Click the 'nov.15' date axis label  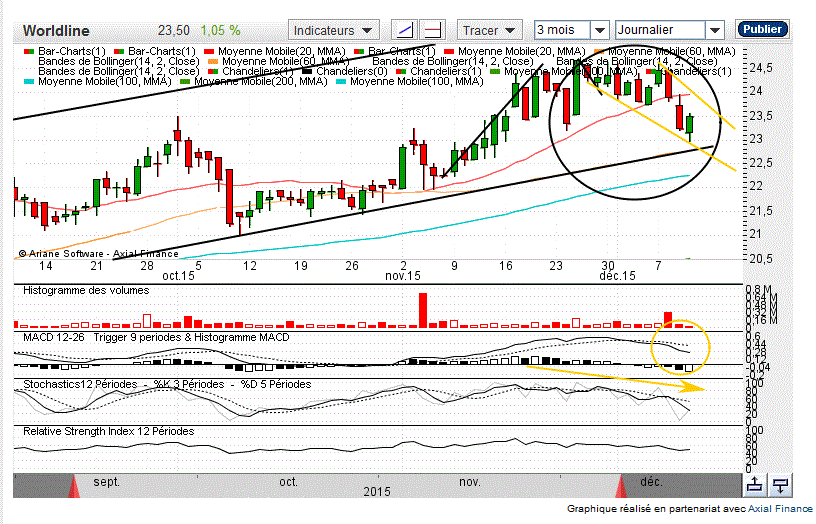point(403,276)
